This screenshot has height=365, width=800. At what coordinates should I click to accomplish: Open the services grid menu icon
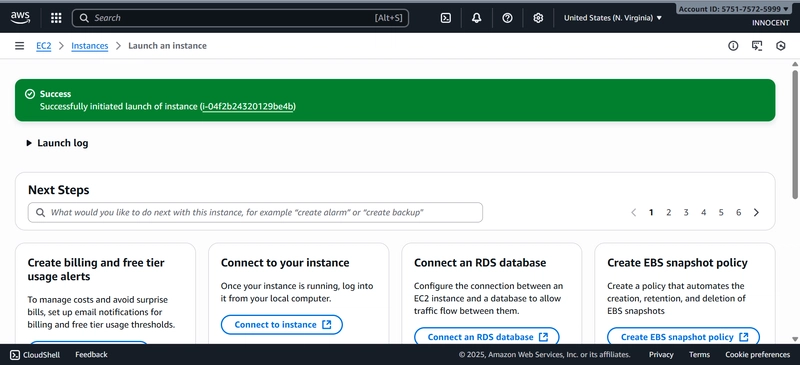pyautogui.click(x=56, y=18)
